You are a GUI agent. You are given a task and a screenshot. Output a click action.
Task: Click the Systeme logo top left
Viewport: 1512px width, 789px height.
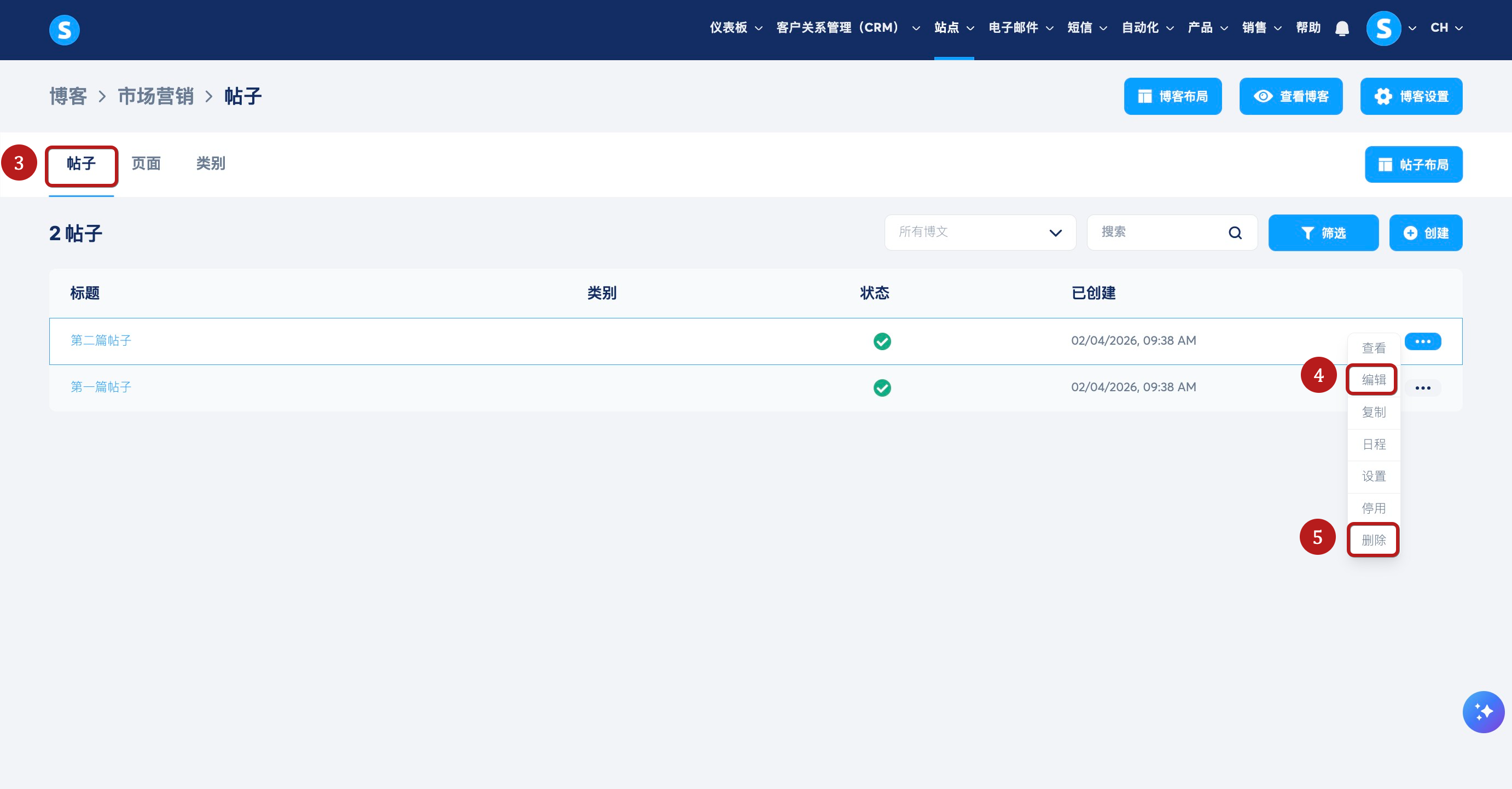(64, 30)
